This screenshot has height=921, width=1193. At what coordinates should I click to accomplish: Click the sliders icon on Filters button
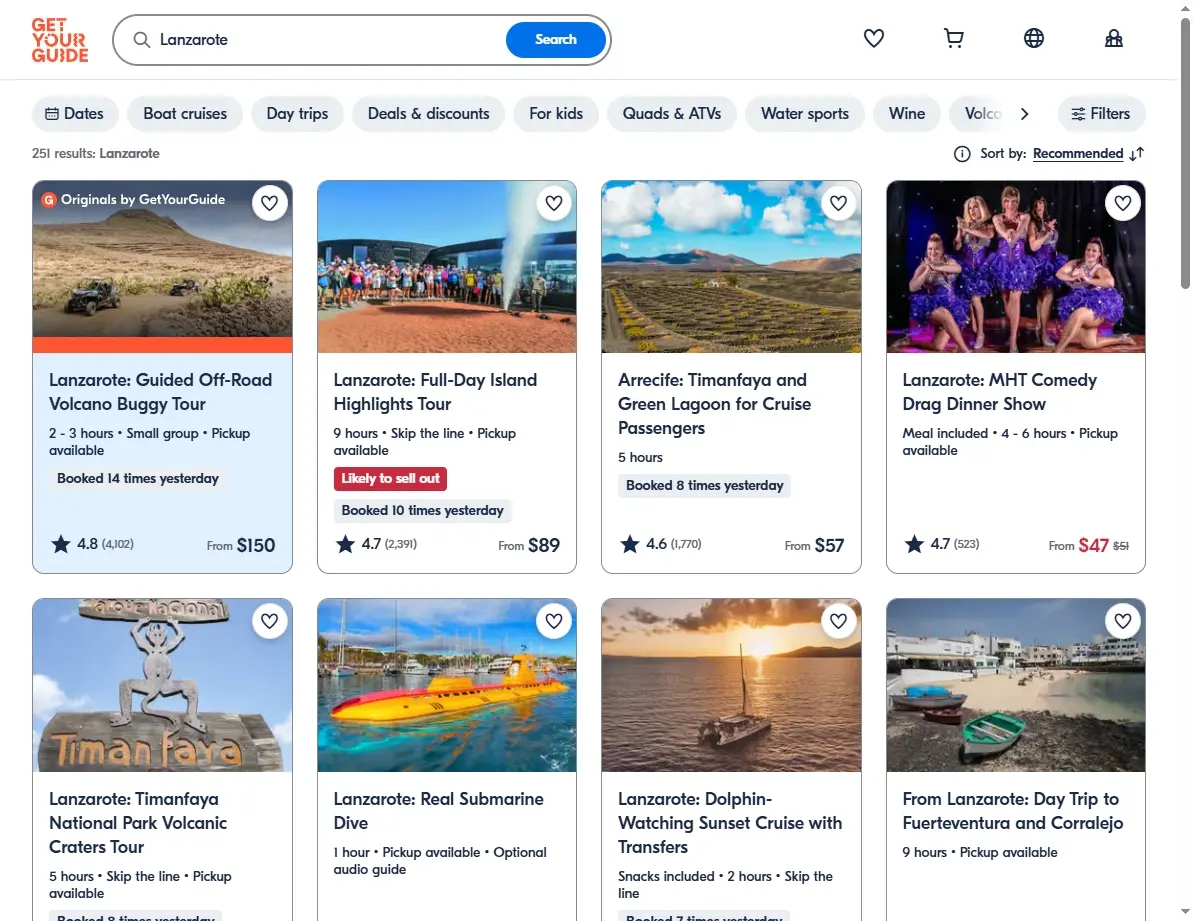[x=1078, y=114]
